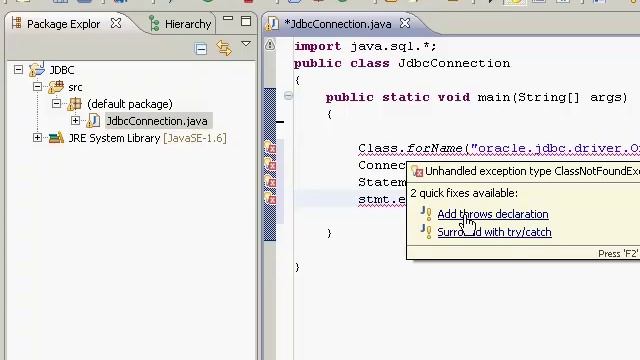Click Add throws declaration quick fix icon
Screen dimensions: 640x360
(426, 214)
